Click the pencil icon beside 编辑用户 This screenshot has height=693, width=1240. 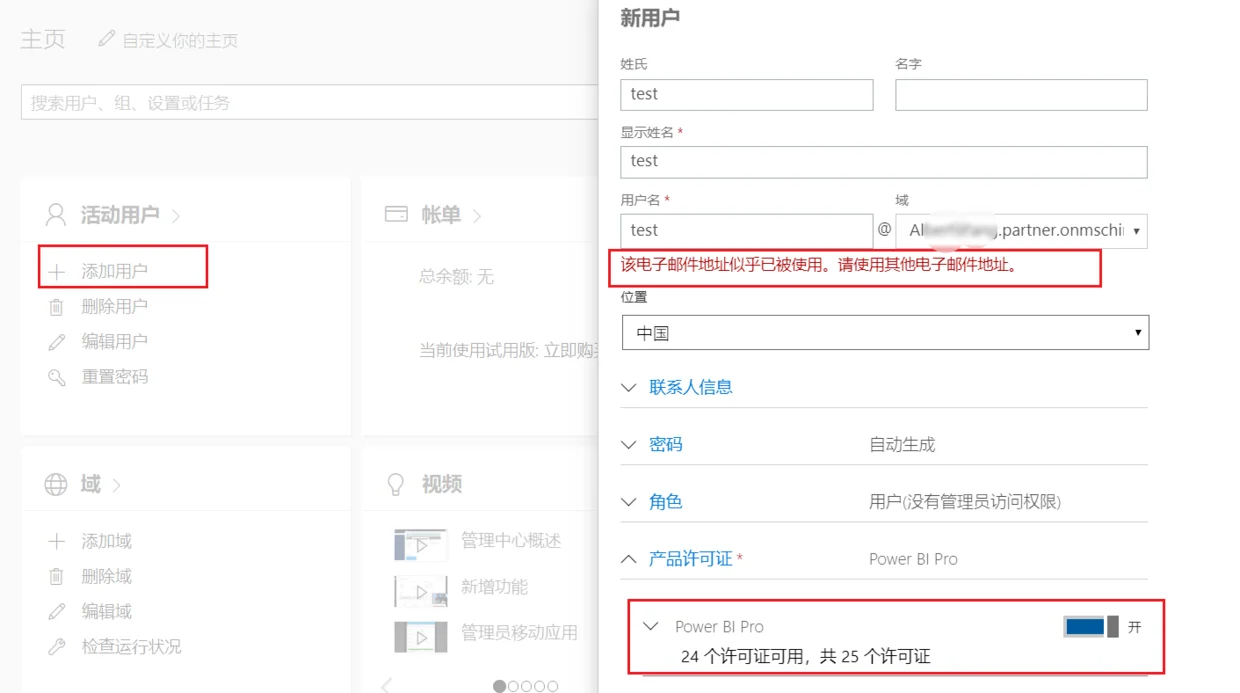pyautogui.click(x=57, y=342)
